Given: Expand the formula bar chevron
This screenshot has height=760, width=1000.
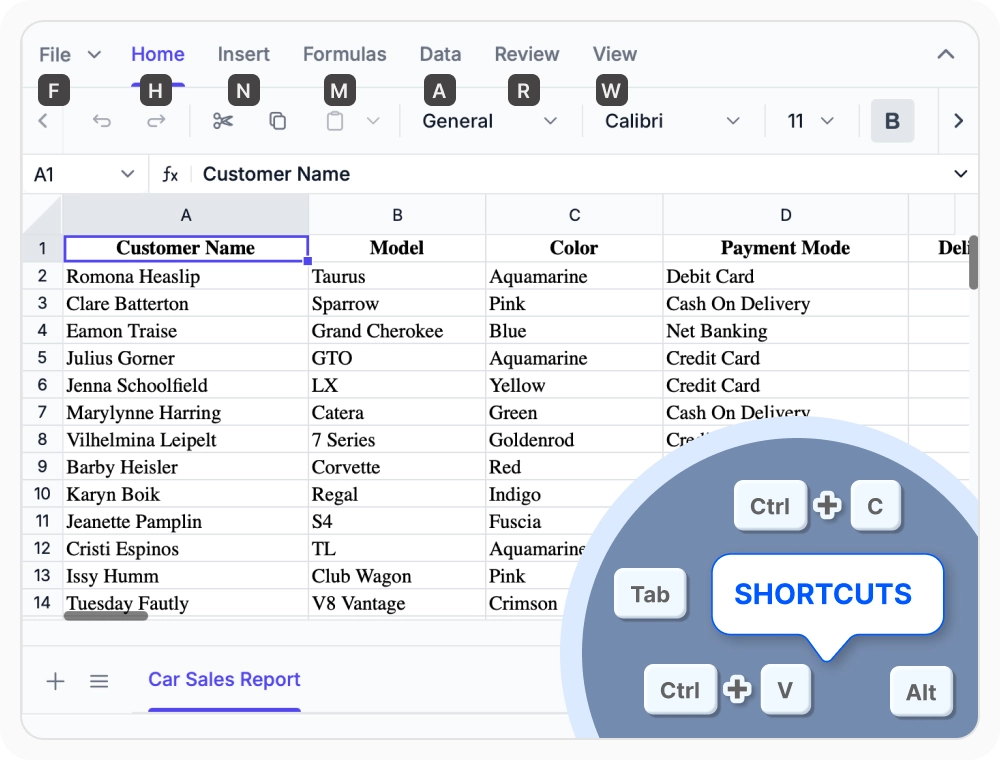Looking at the screenshot, I should (960, 174).
